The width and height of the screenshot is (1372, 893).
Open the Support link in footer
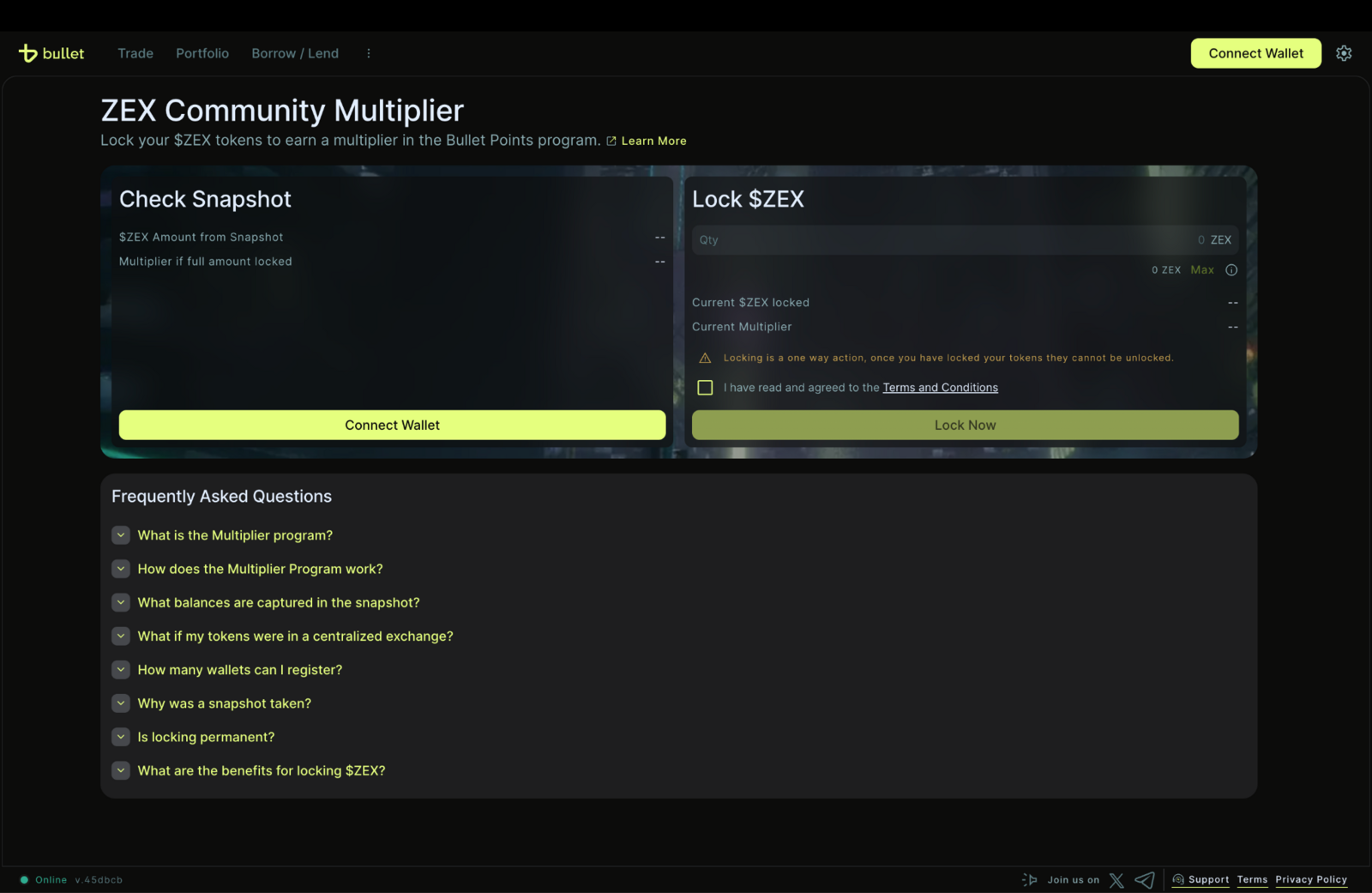point(1209,880)
